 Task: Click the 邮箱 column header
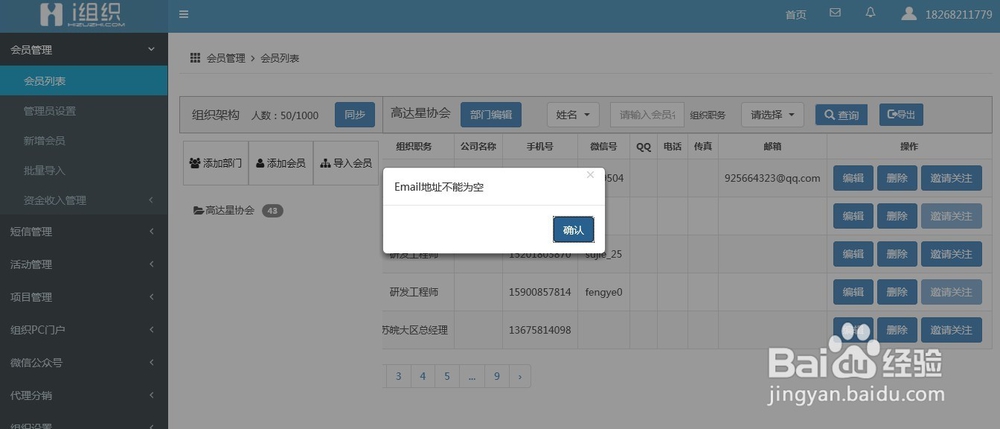(772, 147)
